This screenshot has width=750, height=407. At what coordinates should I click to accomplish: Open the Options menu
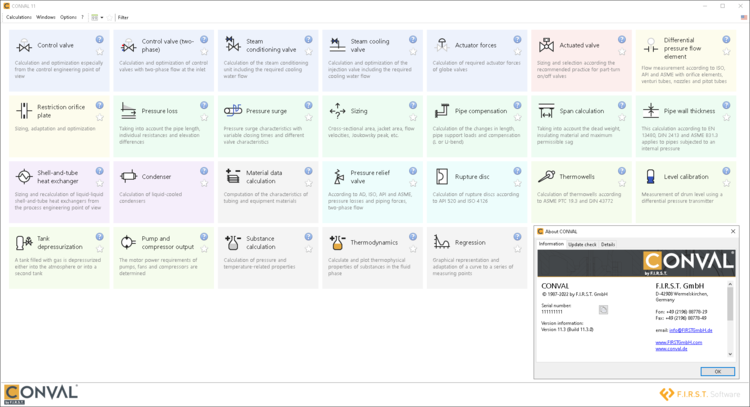(x=67, y=17)
